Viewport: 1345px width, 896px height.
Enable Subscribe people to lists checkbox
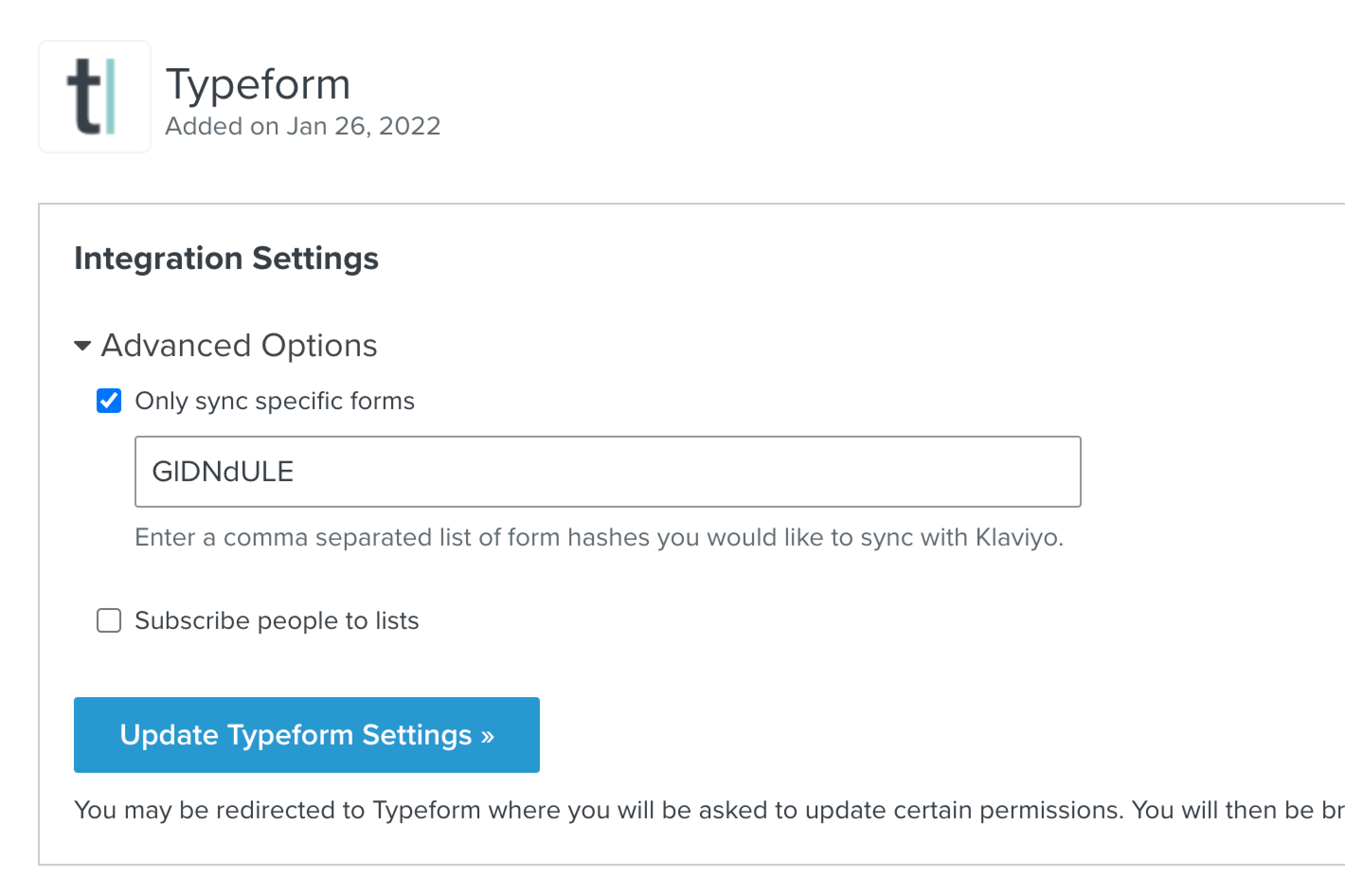pyautogui.click(x=108, y=620)
